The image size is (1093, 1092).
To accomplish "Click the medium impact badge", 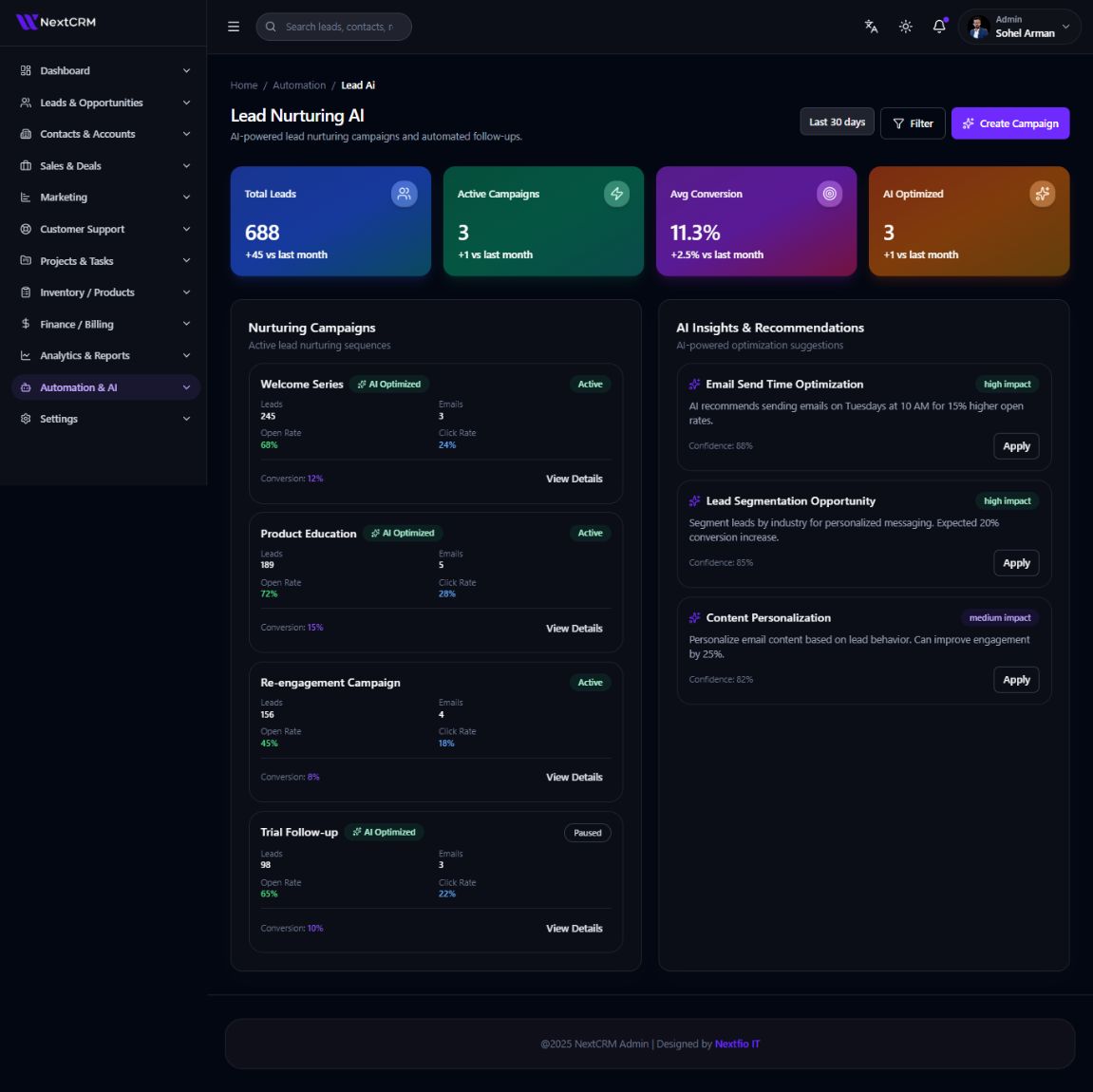I will pyautogui.click(x=1000, y=617).
